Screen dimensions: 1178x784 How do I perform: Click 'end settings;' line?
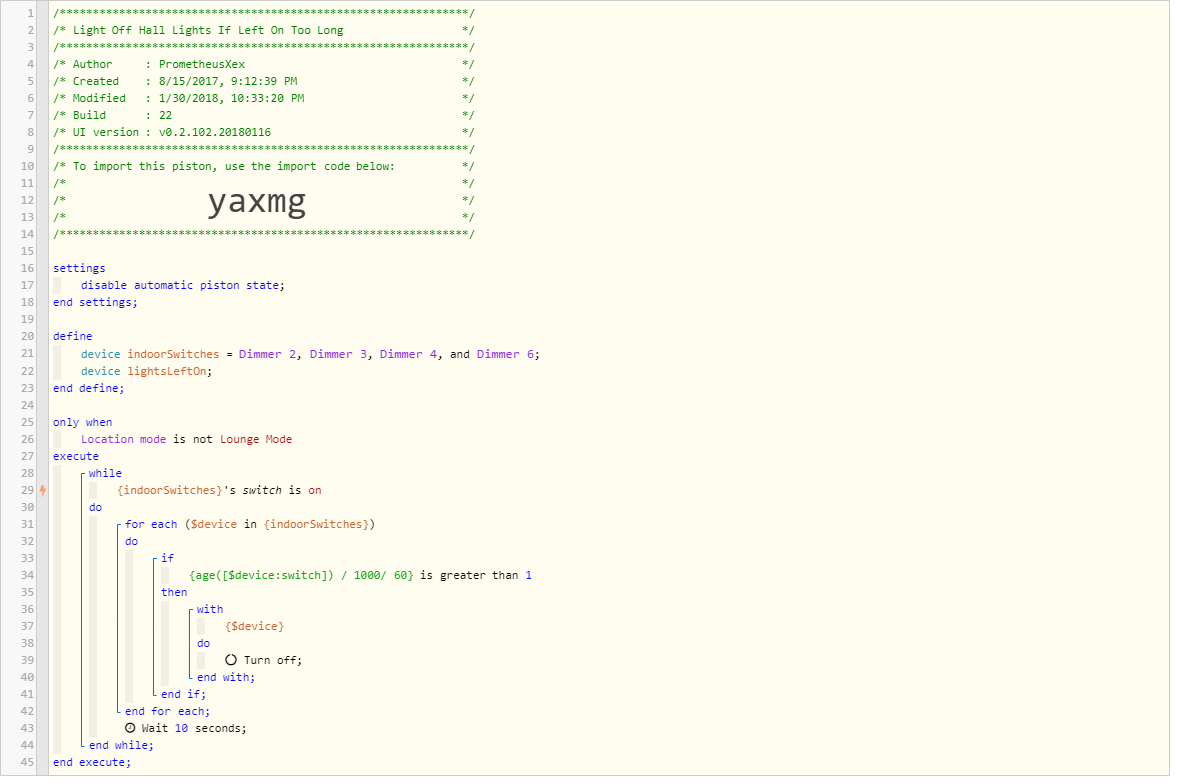[95, 303]
